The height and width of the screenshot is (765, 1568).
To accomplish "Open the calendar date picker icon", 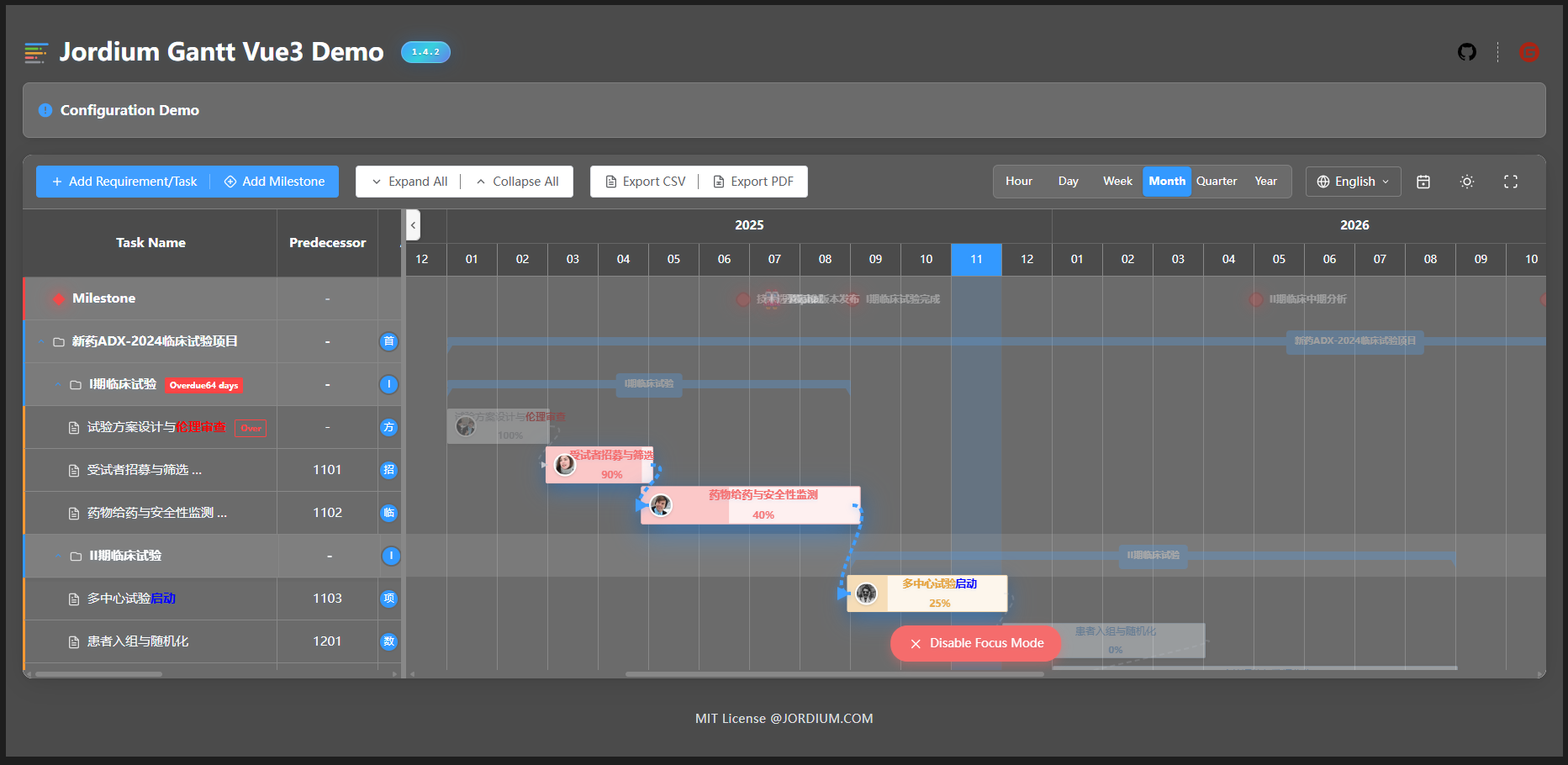I will (1424, 182).
